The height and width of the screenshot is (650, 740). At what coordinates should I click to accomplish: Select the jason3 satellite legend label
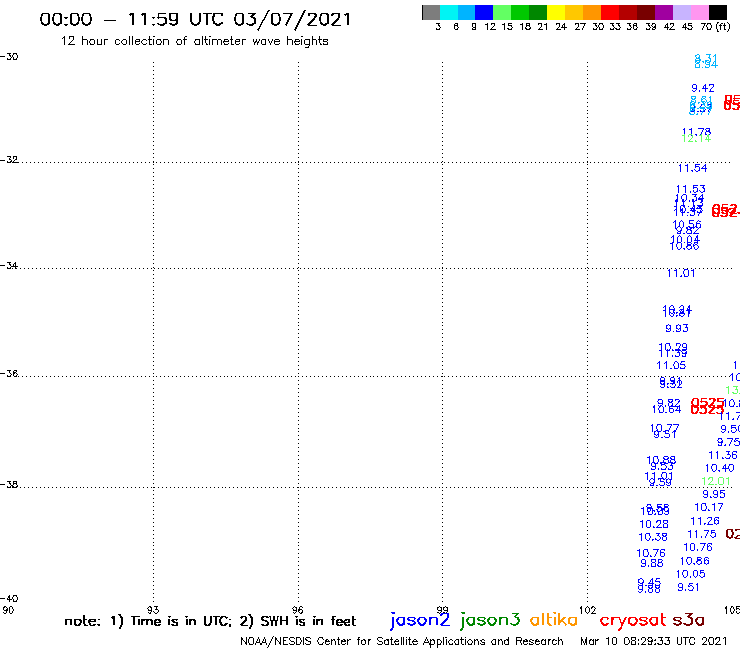[490, 620]
